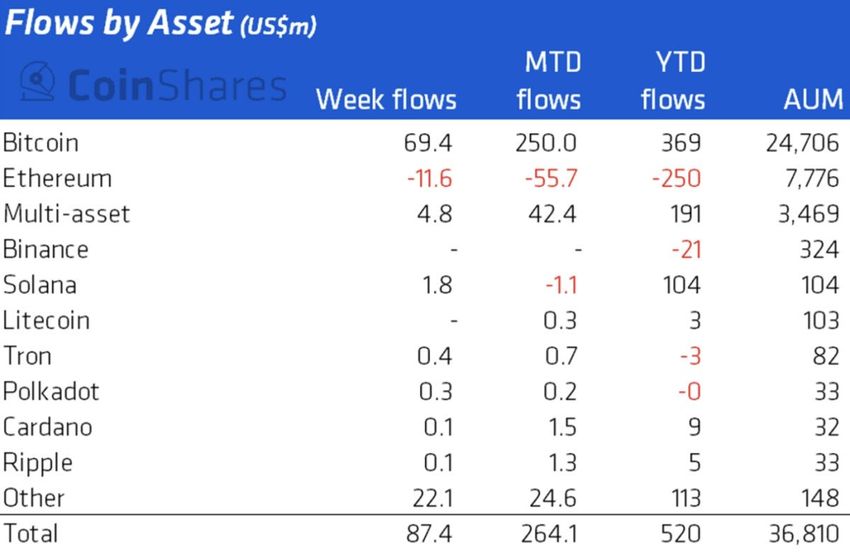Select the YTD flows column header
Screen dimensions: 850x557
(x=673, y=82)
